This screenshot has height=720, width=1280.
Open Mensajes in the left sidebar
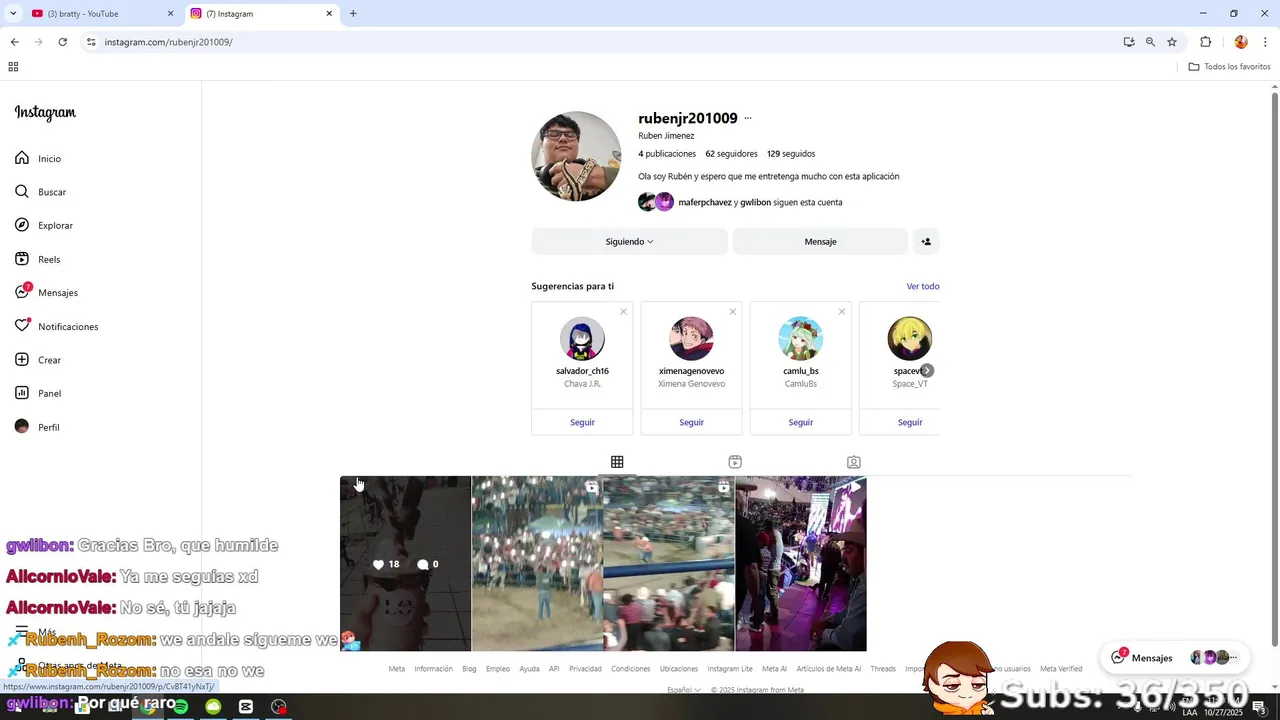tap(46, 292)
